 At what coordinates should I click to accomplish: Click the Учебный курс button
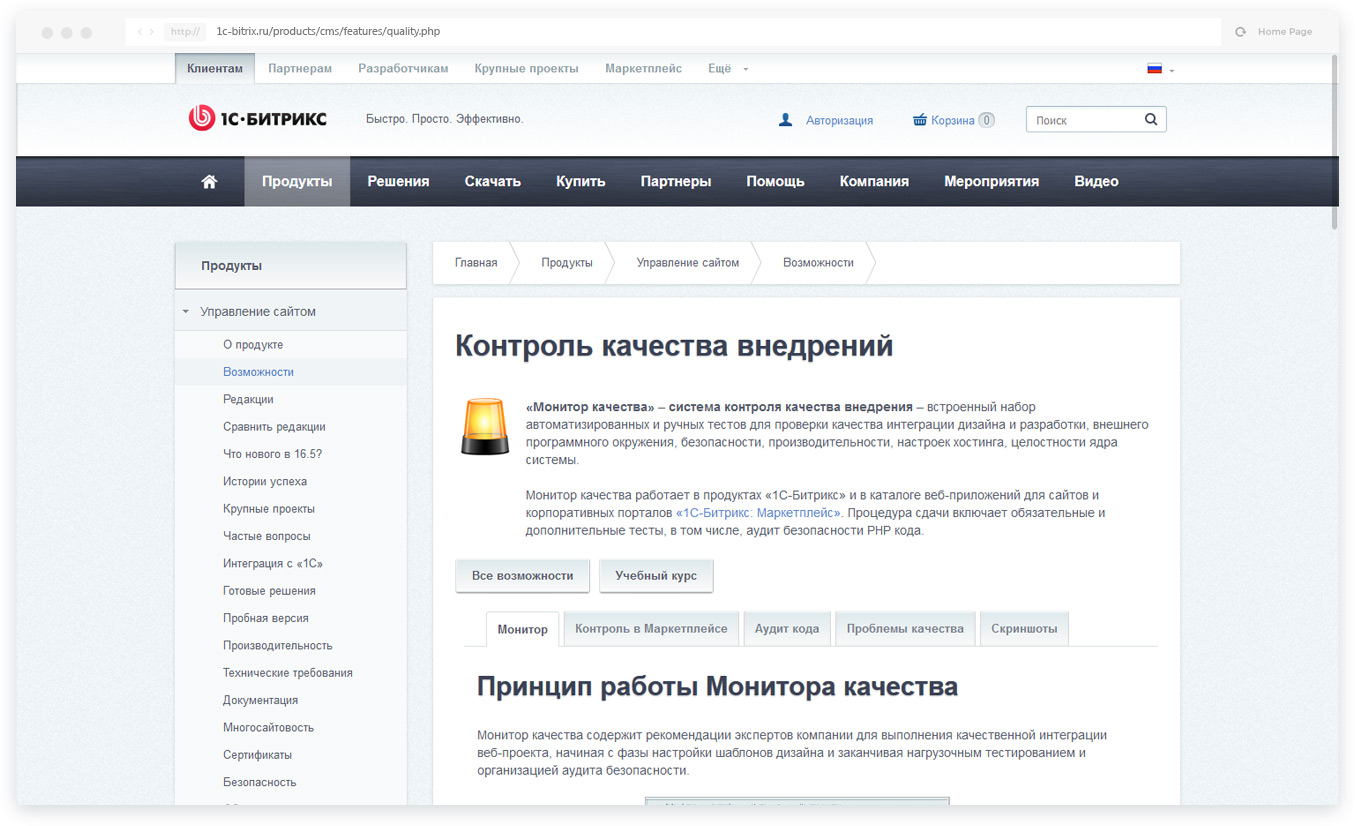656,575
